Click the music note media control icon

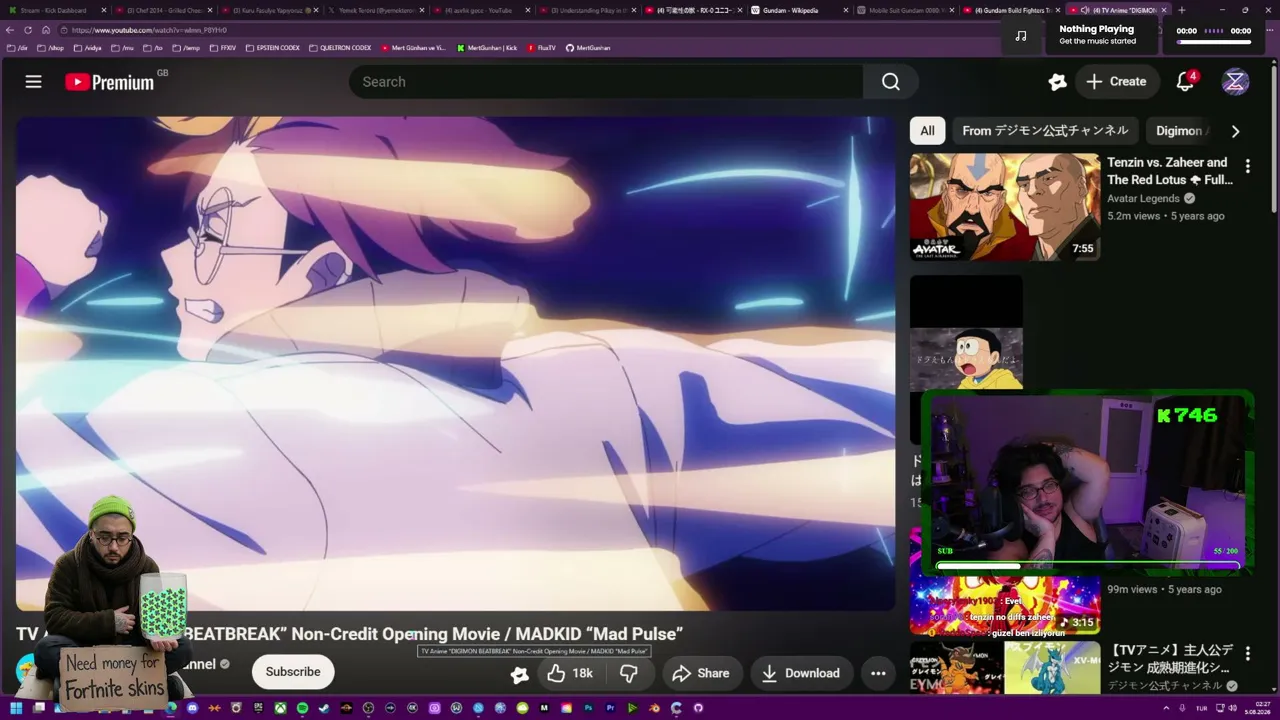coord(1020,36)
